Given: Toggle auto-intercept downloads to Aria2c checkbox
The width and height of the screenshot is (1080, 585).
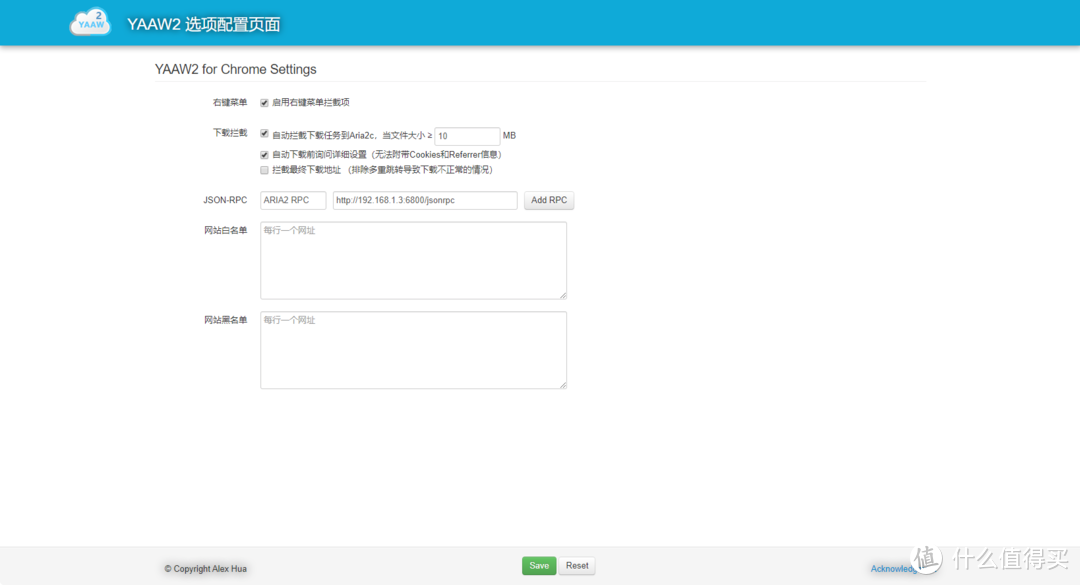Looking at the screenshot, I should tap(264, 134).
